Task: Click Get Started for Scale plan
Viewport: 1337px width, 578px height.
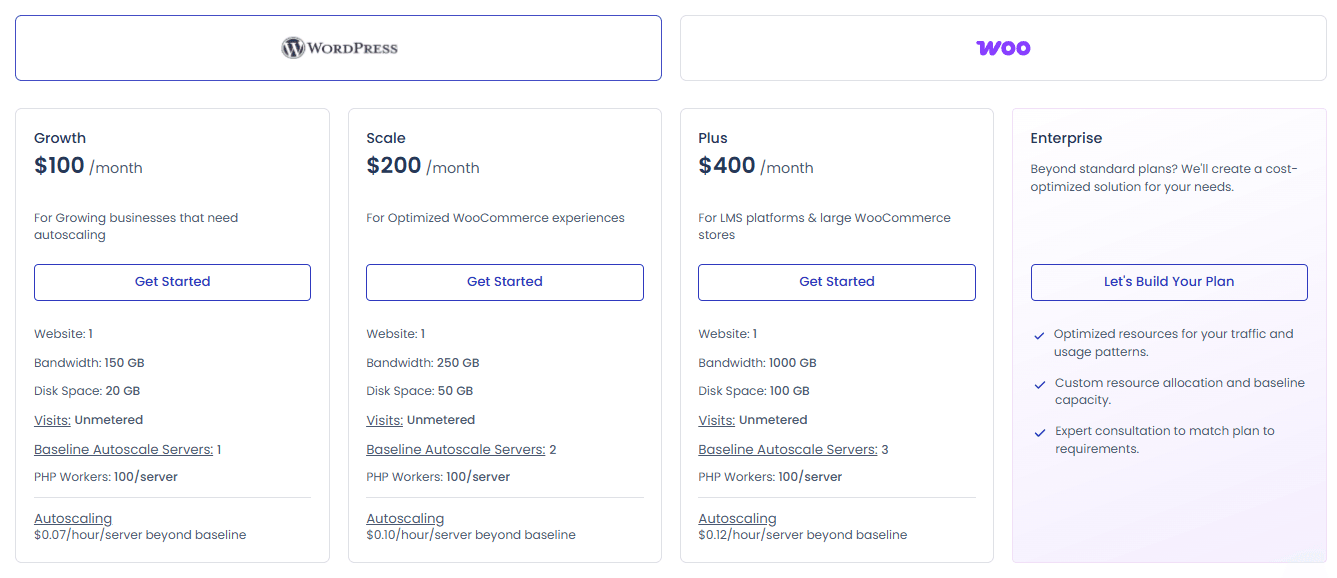Action: 504,282
